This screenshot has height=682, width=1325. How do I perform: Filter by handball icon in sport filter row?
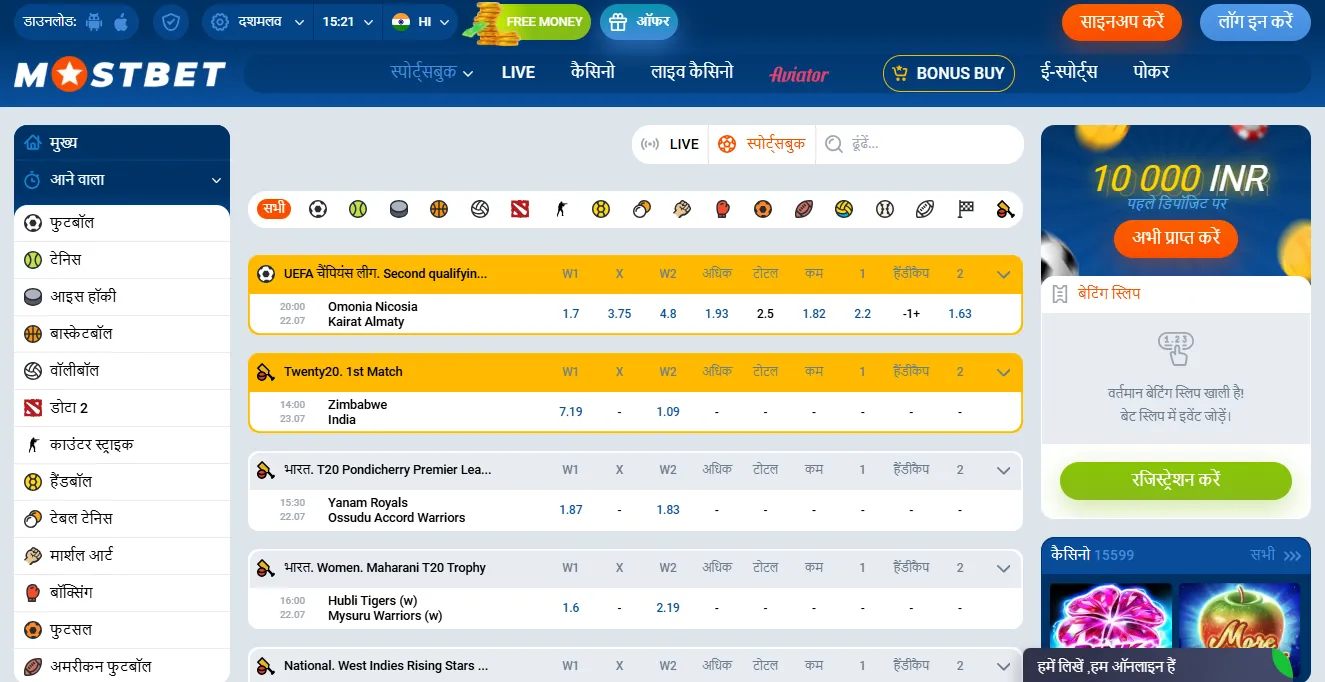(601, 209)
